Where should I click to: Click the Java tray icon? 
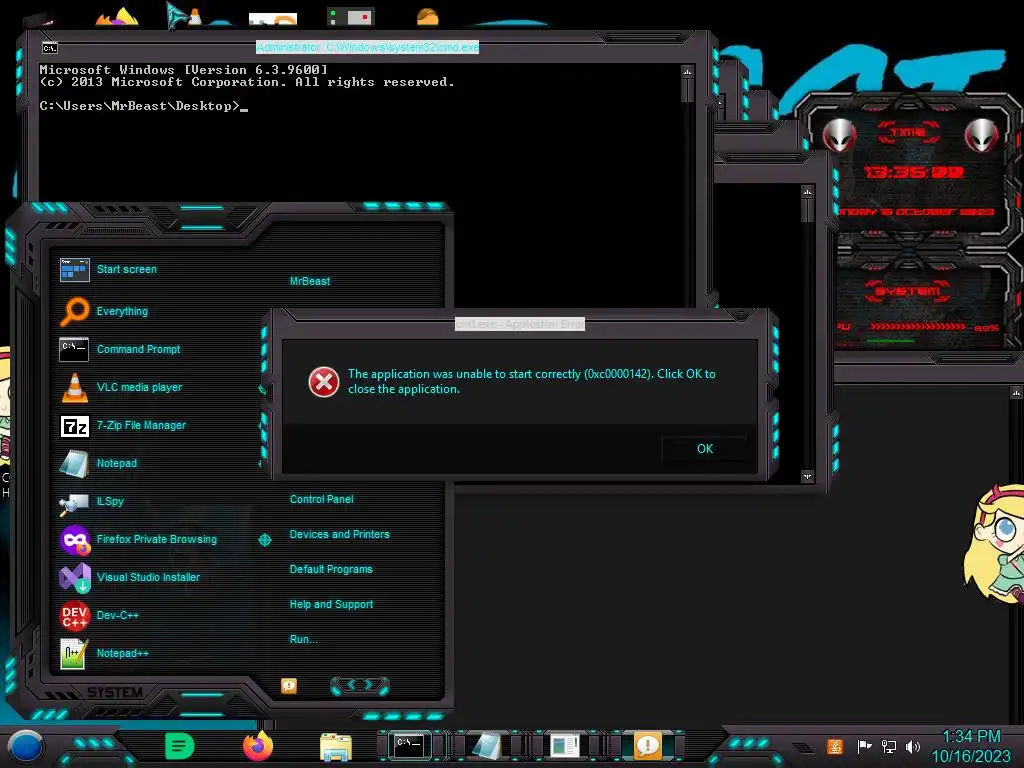pos(835,746)
